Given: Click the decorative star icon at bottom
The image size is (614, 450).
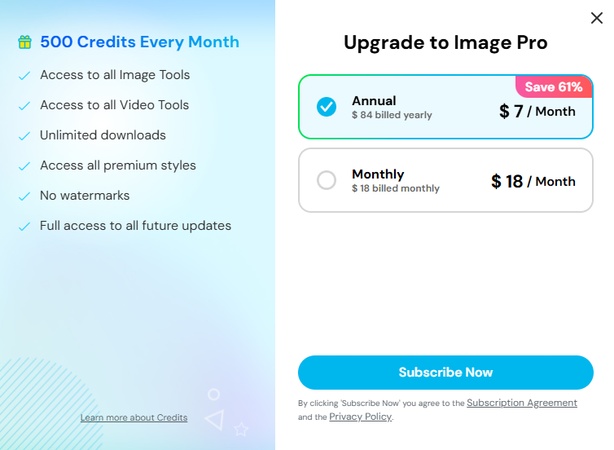Looking at the screenshot, I should 240,429.
